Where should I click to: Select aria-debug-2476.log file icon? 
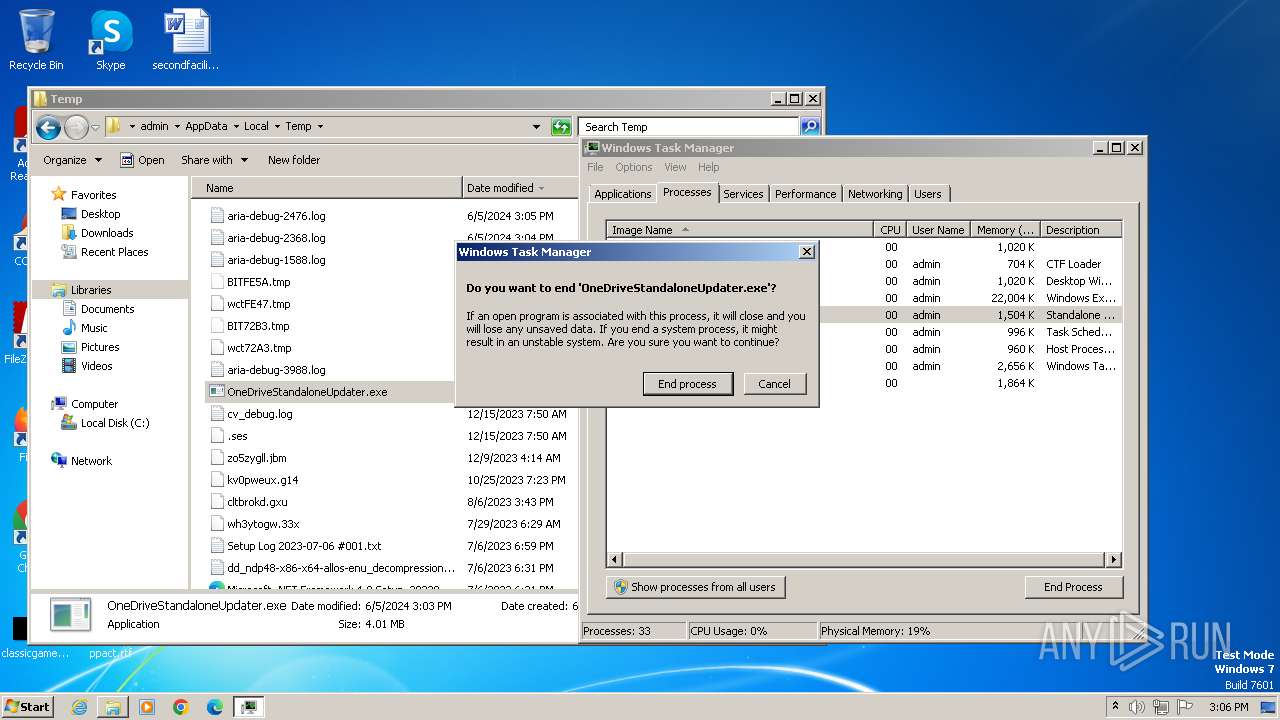(x=218, y=216)
